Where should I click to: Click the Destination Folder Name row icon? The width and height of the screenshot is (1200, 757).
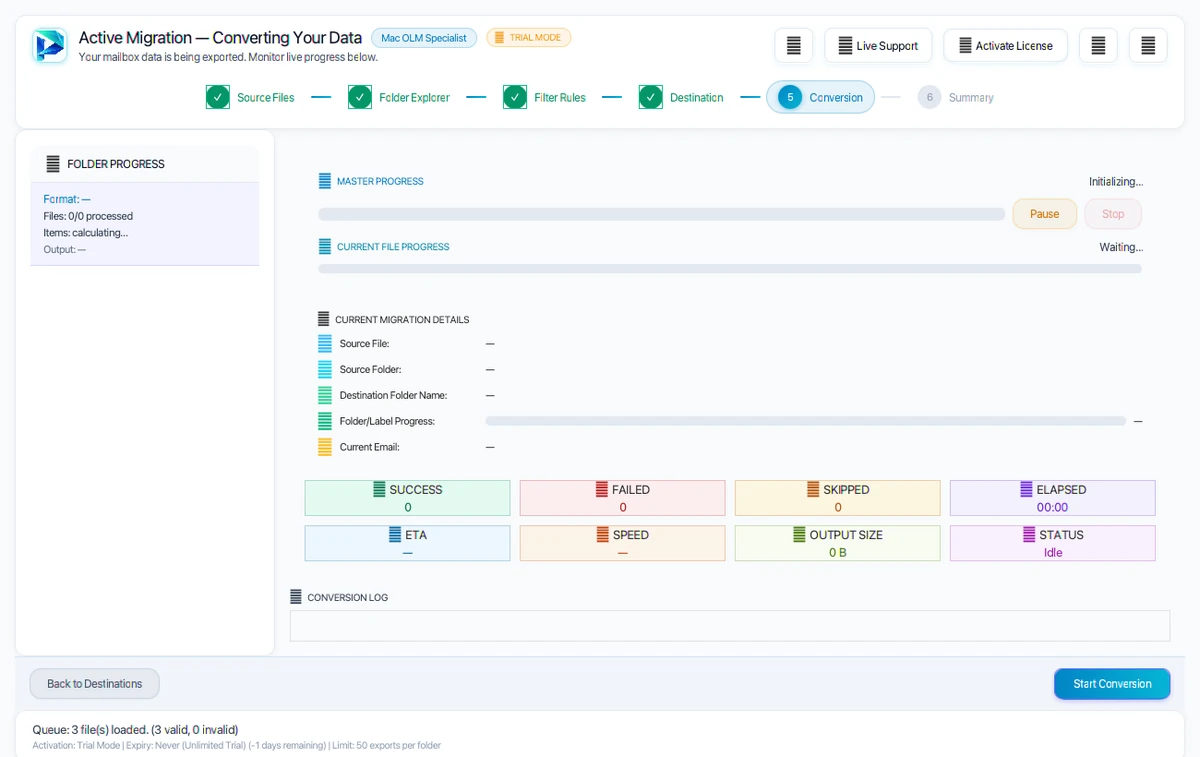coord(324,395)
